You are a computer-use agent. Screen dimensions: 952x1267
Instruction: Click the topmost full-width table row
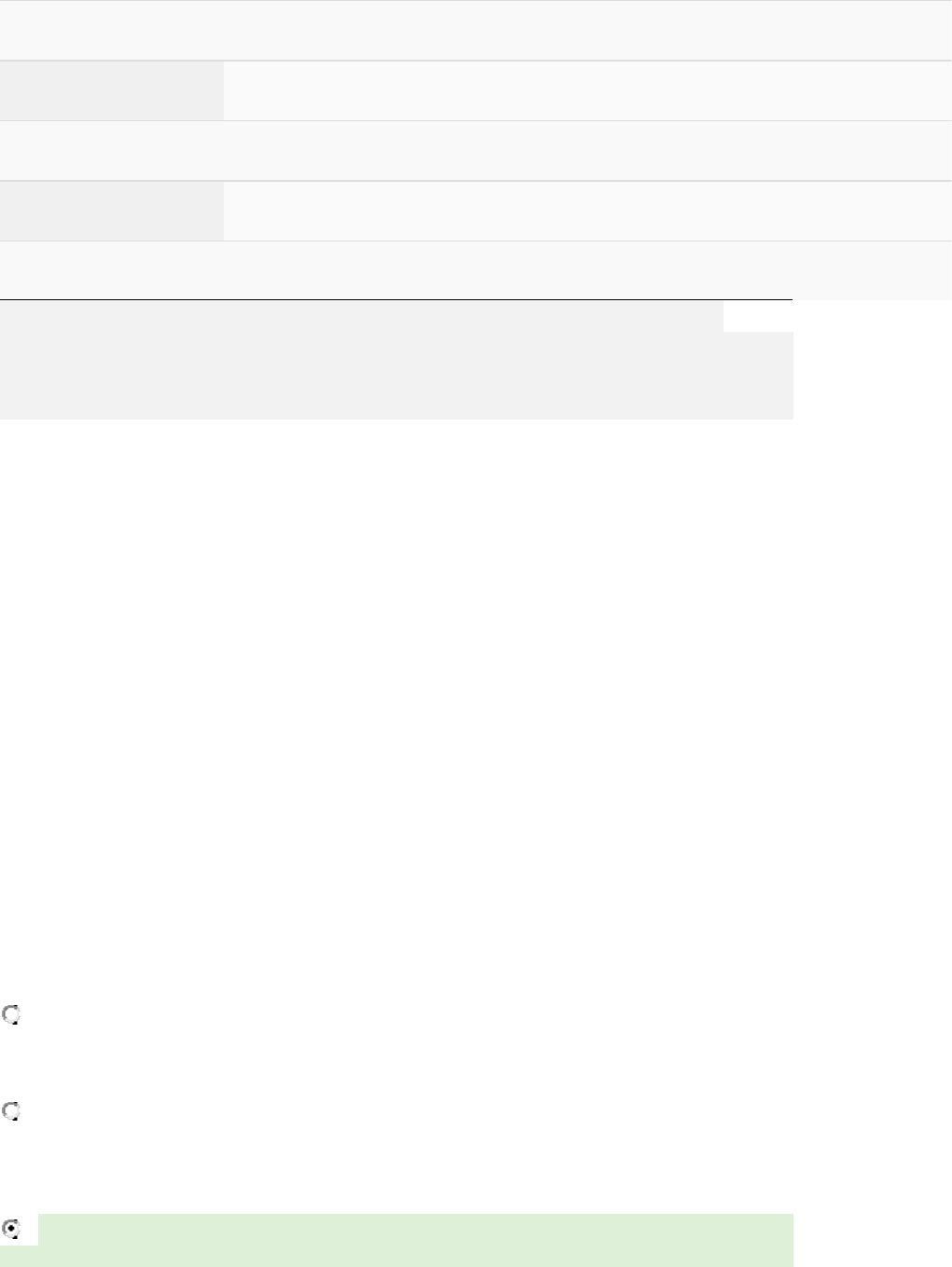(x=476, y=30)
